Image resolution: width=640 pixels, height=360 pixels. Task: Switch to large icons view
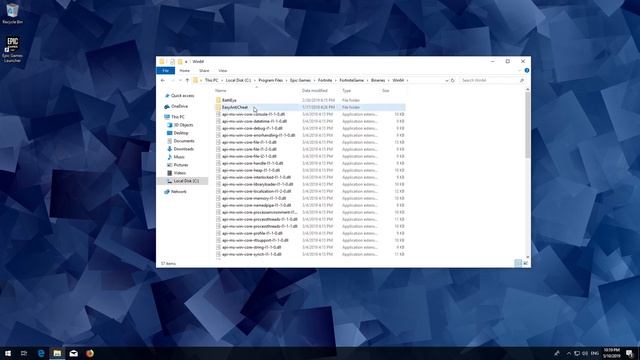(x=526, y=263)
